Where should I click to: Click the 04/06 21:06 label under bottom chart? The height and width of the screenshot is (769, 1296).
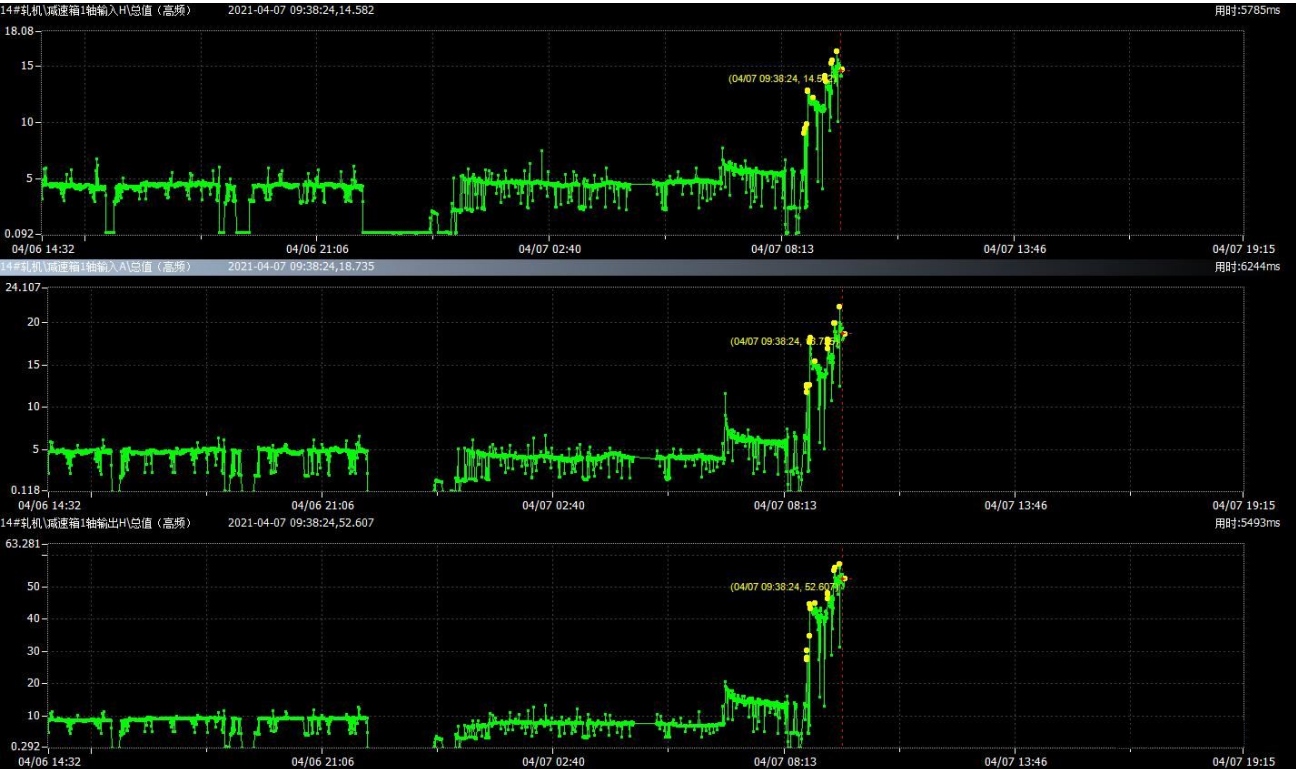tap(321, 761)
